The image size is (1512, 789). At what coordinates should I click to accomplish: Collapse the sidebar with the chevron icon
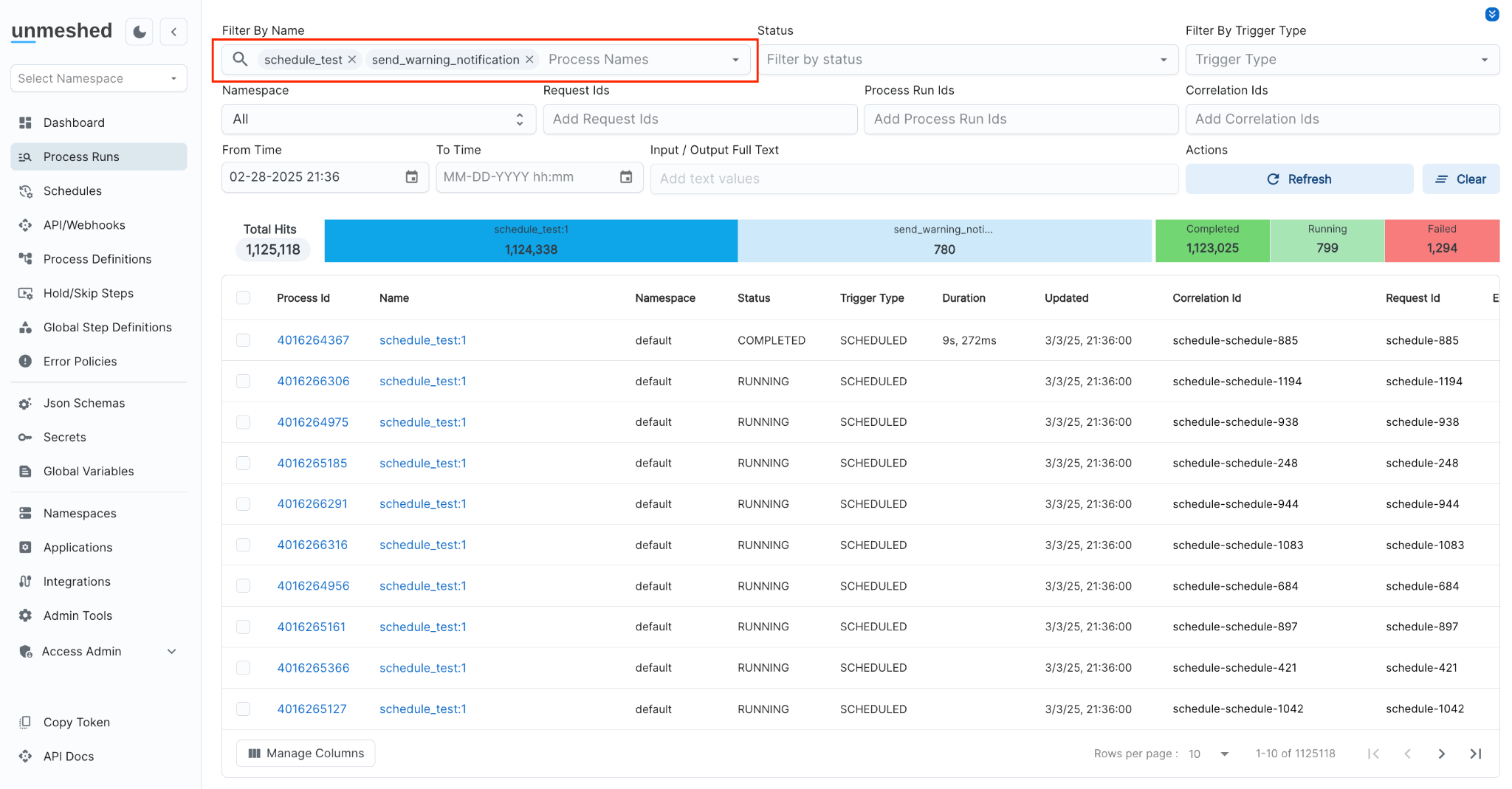coord(173,31)
